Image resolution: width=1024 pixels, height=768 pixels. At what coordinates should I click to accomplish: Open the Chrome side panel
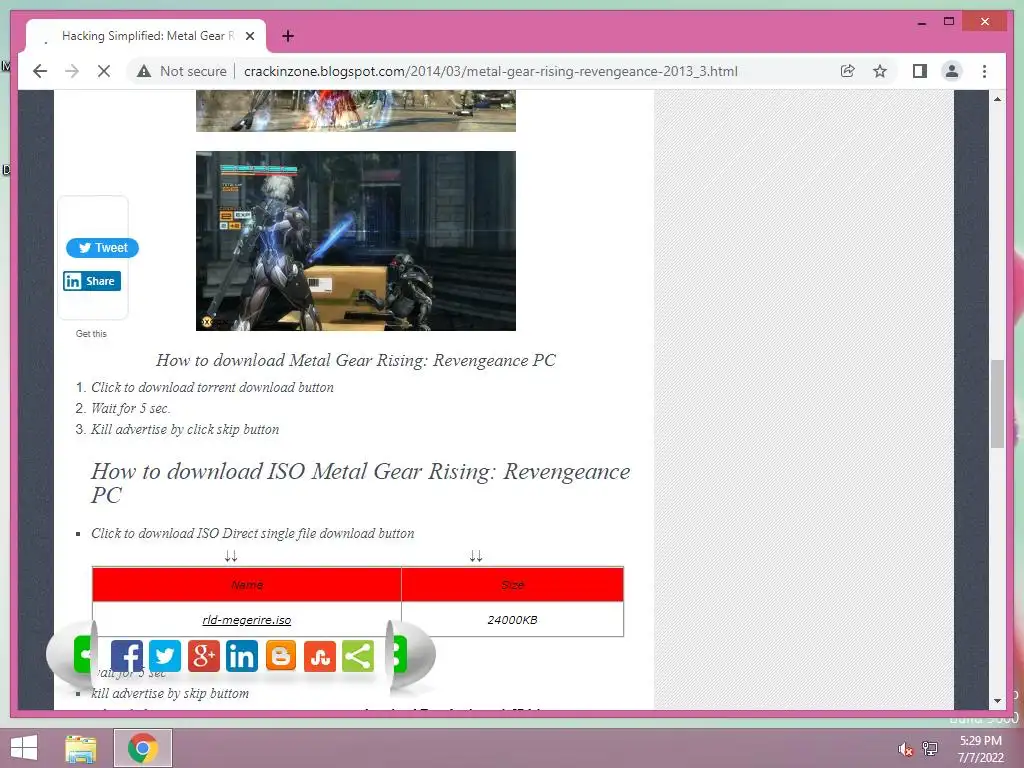(x=920, y=71)
